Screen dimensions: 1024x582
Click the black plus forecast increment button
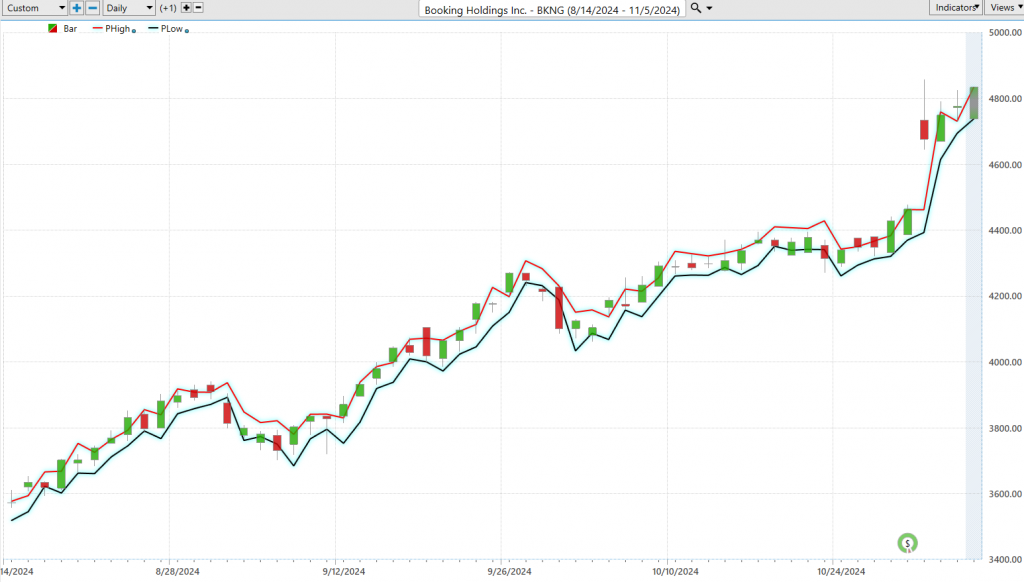click(185, 8)
